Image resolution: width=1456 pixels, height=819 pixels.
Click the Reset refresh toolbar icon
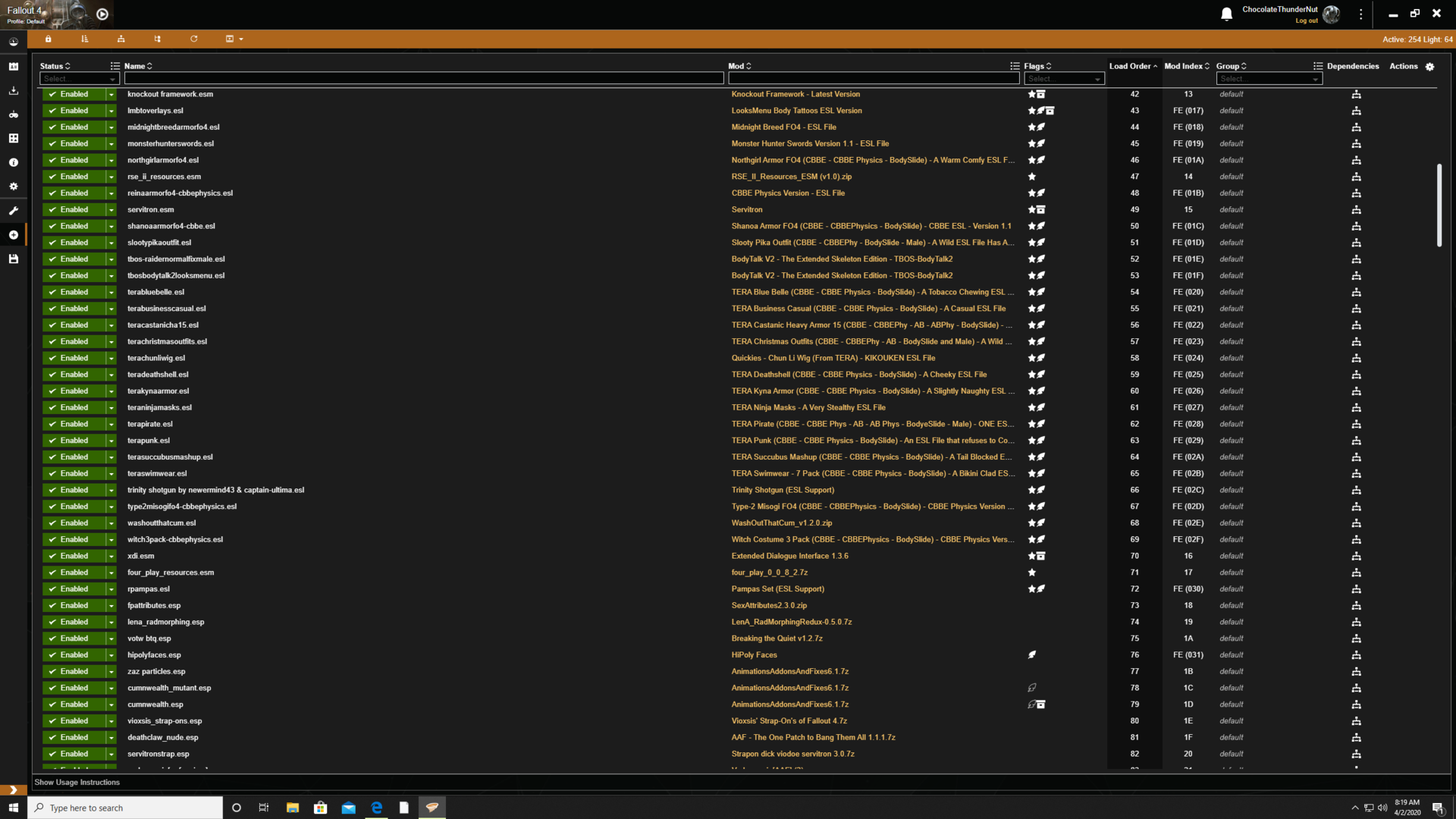click(193, 39)
